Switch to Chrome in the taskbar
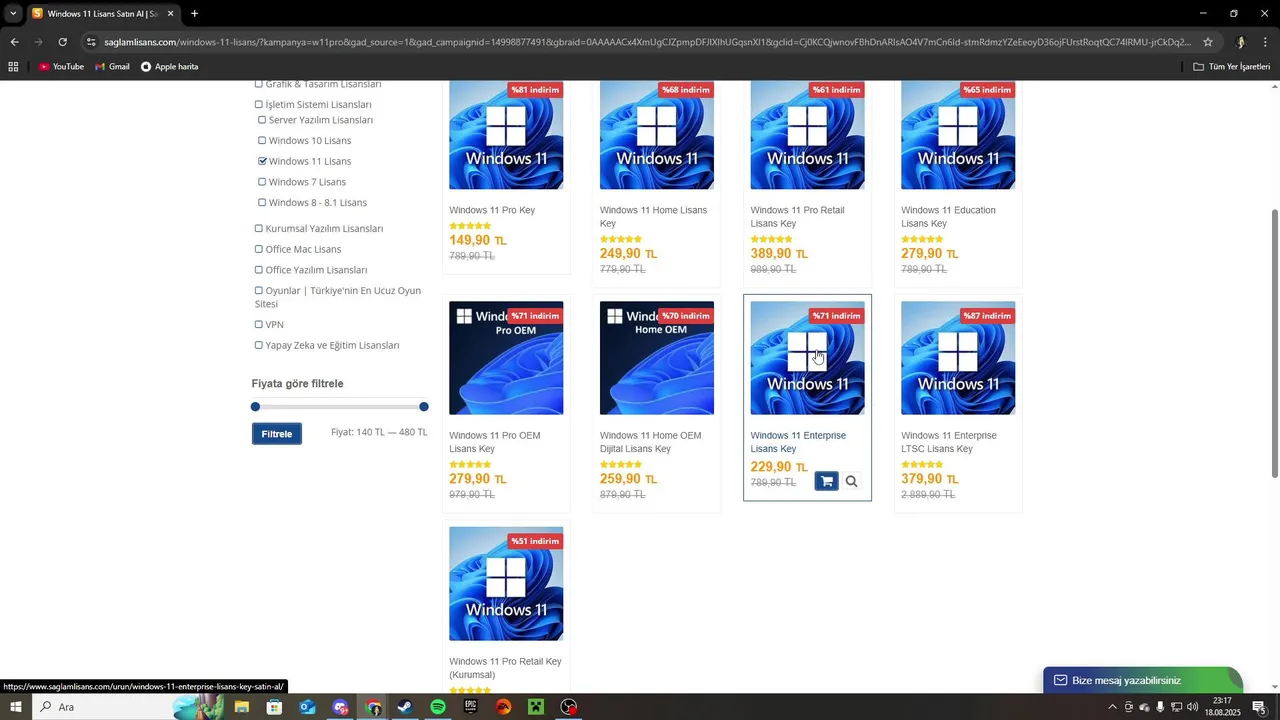This screenshot has height=720, width=1280. (373, 707)
